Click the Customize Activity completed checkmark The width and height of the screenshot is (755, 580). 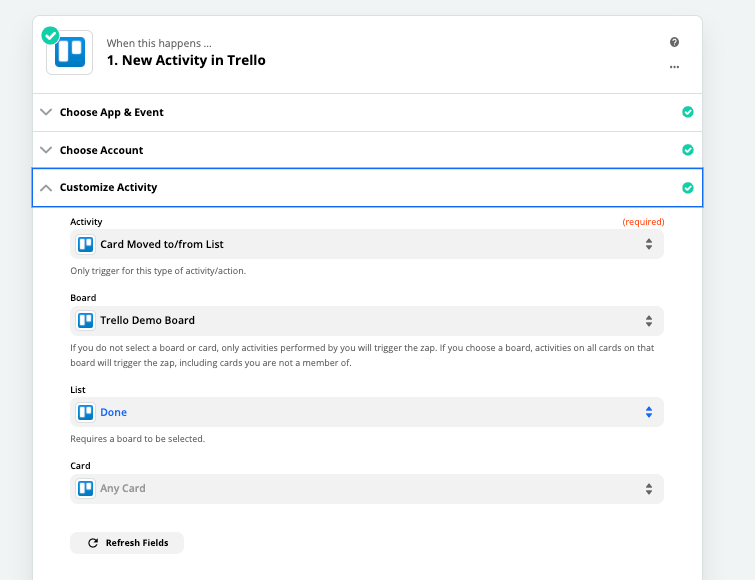point(687,188)
